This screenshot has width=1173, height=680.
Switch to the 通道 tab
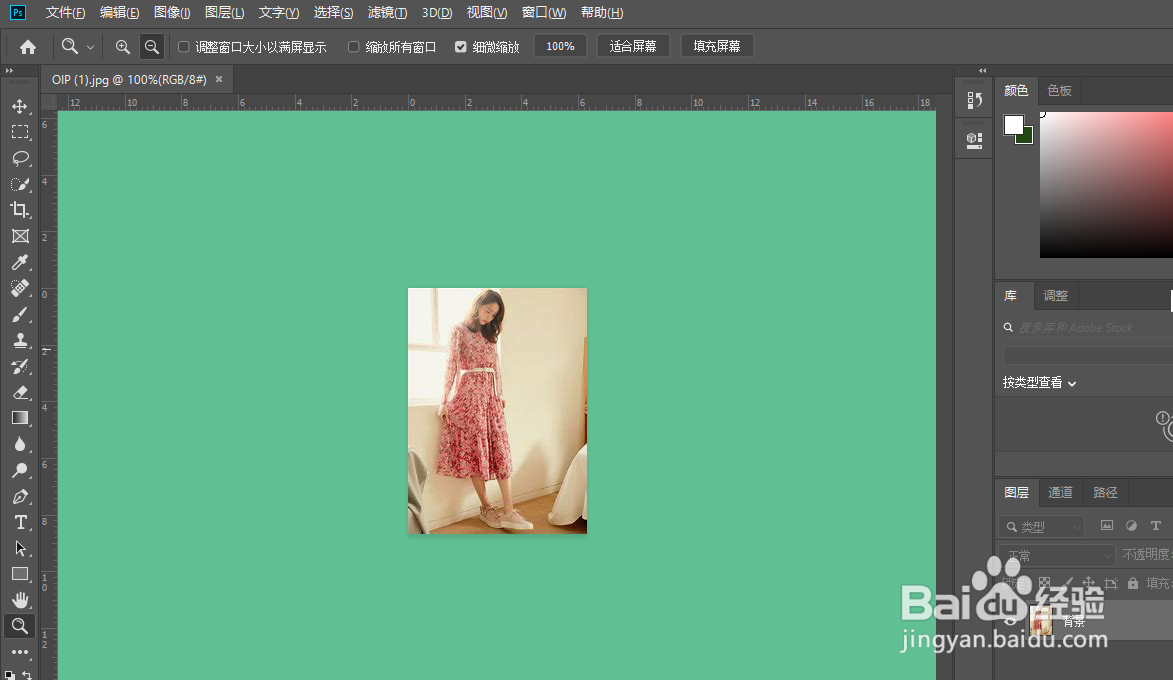click(x=1060, y=492)
